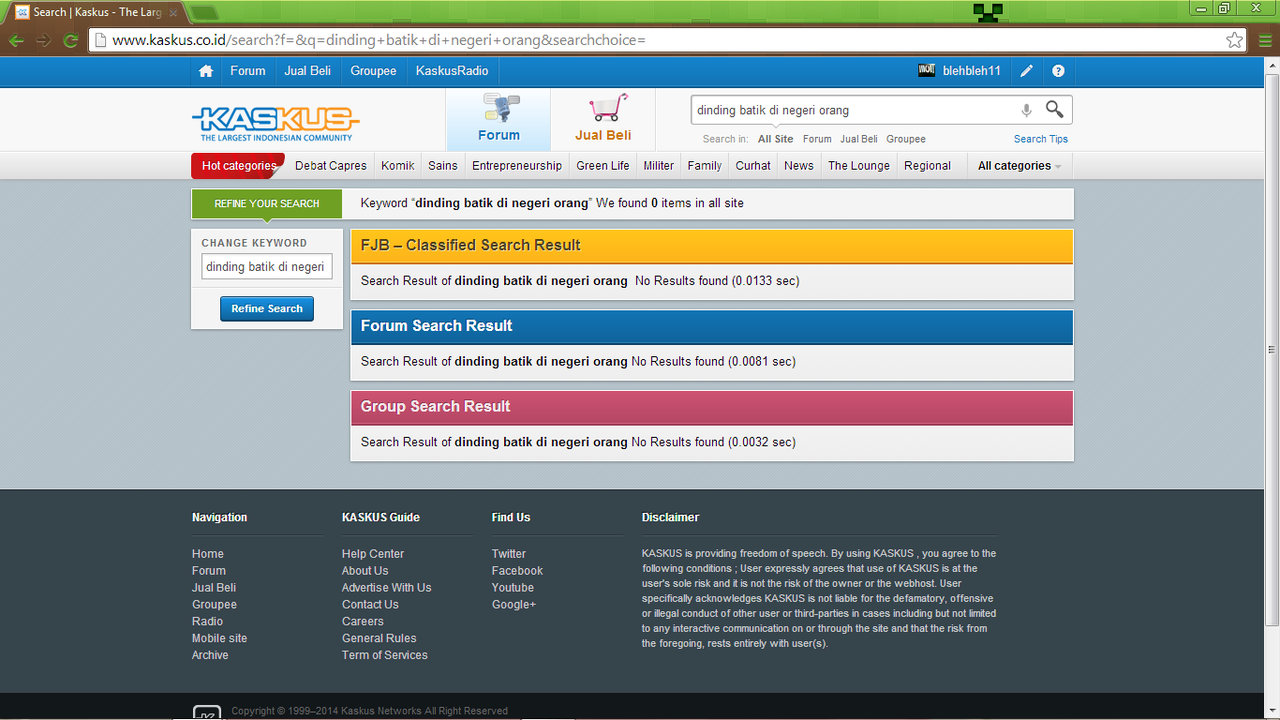Viewport: 1280px width, 720px height.
Task: Set search scope to Jual Beli under Search in
Action: [x=859, y=139]
